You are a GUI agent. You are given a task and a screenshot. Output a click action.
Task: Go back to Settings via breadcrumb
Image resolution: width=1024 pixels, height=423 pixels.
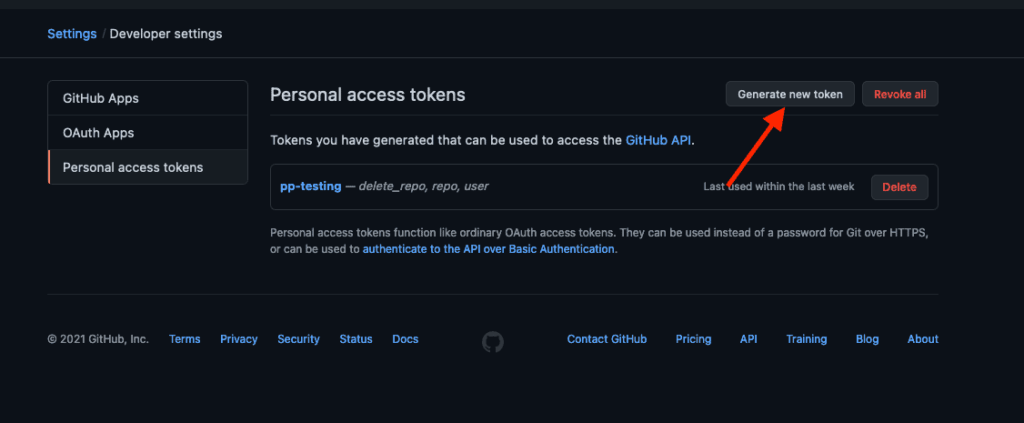pos(72,33)
